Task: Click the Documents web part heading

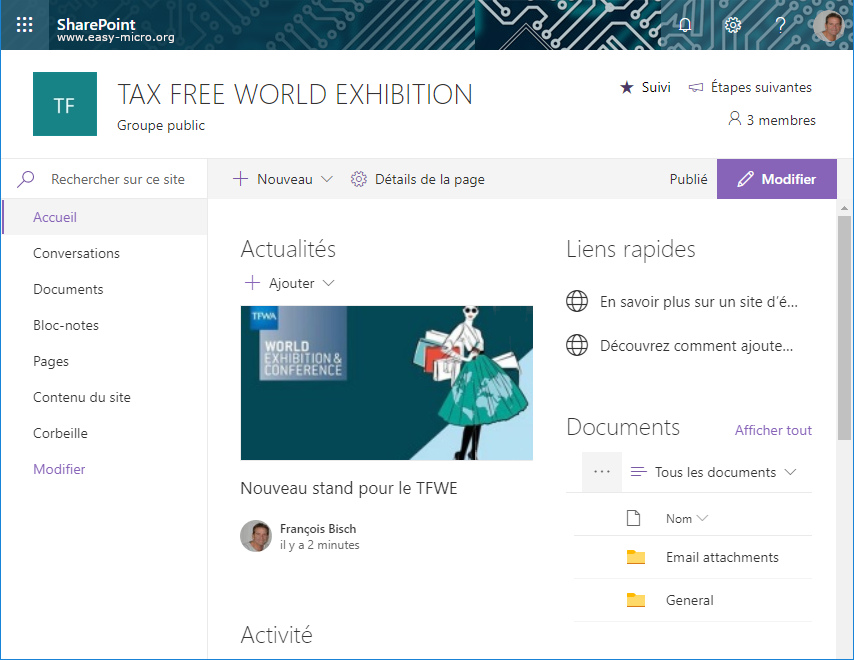Action: [623, 427]
